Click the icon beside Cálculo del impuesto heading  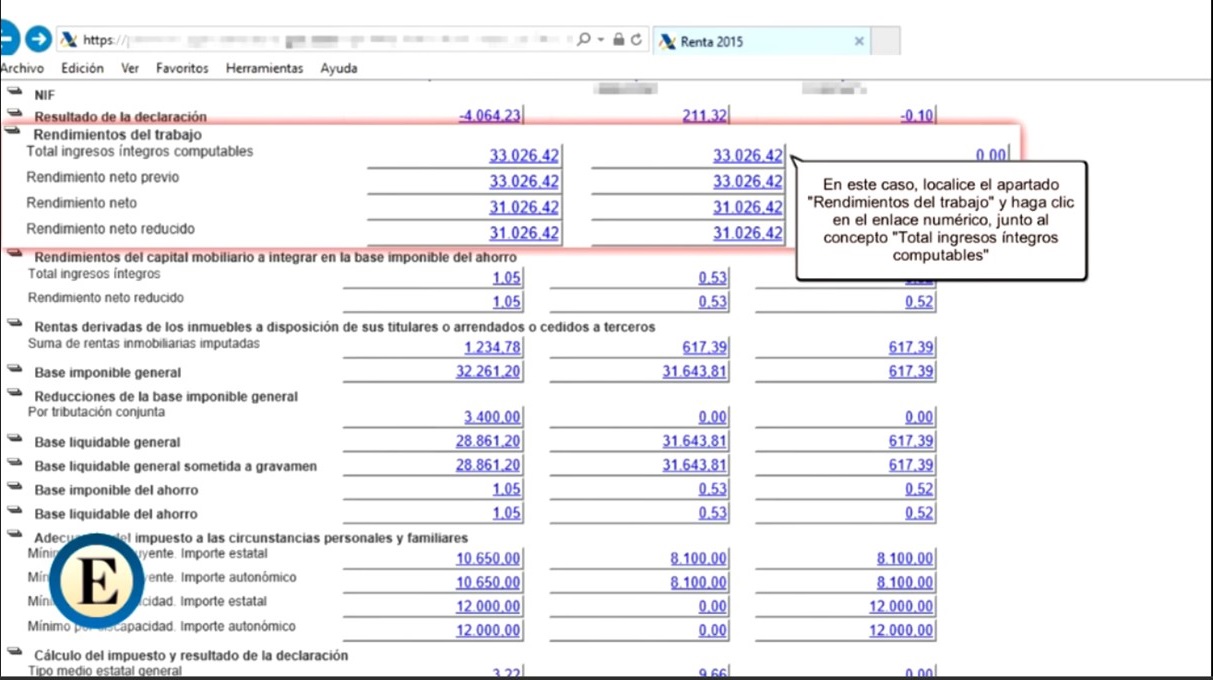click(x=14, y=652)
